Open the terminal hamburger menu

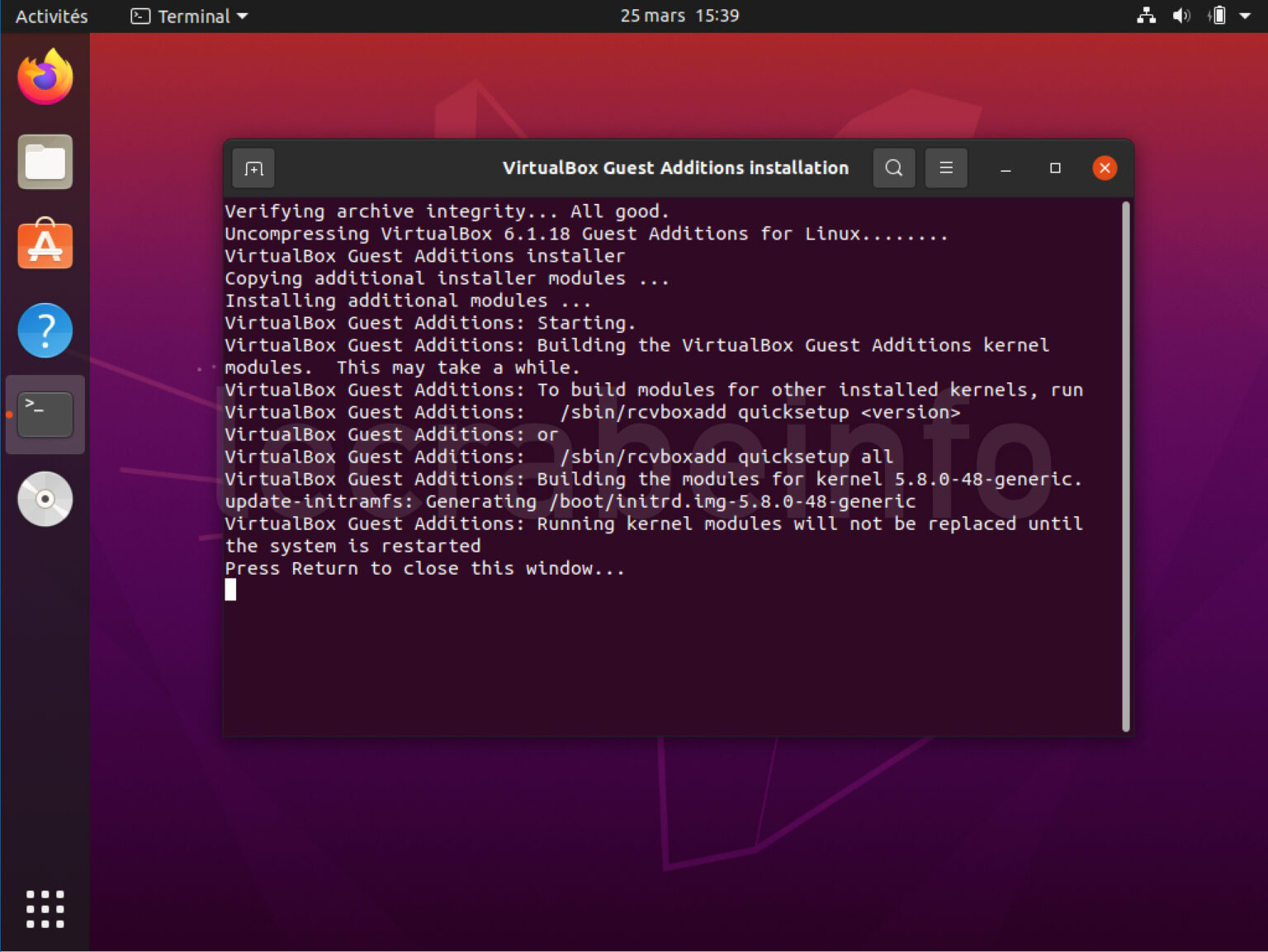[x=946, y=168]
